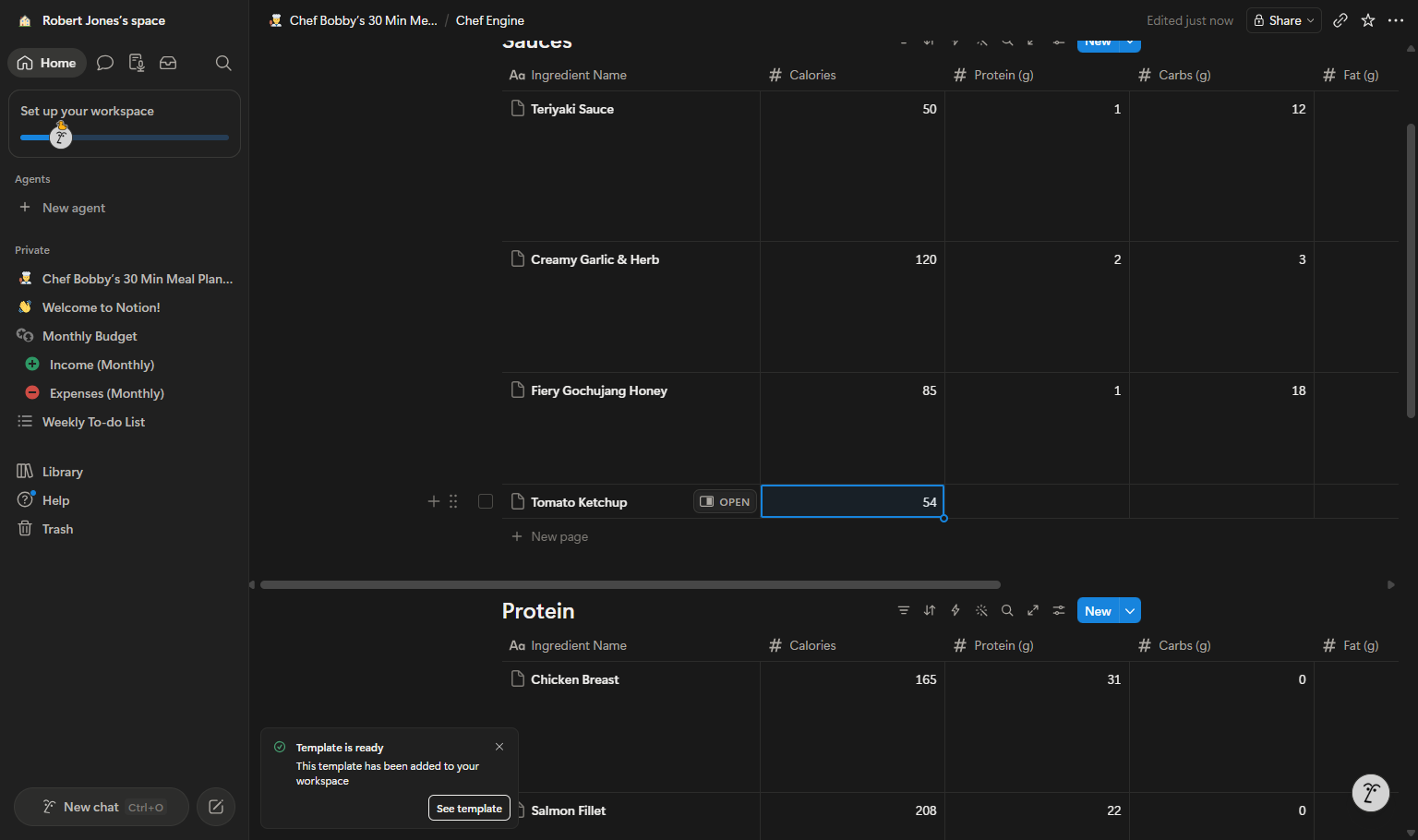The height and width of the screenshot is (840, 1418).
Task: Favorite this page with the star icon
Action: [x=1368, y=20]
